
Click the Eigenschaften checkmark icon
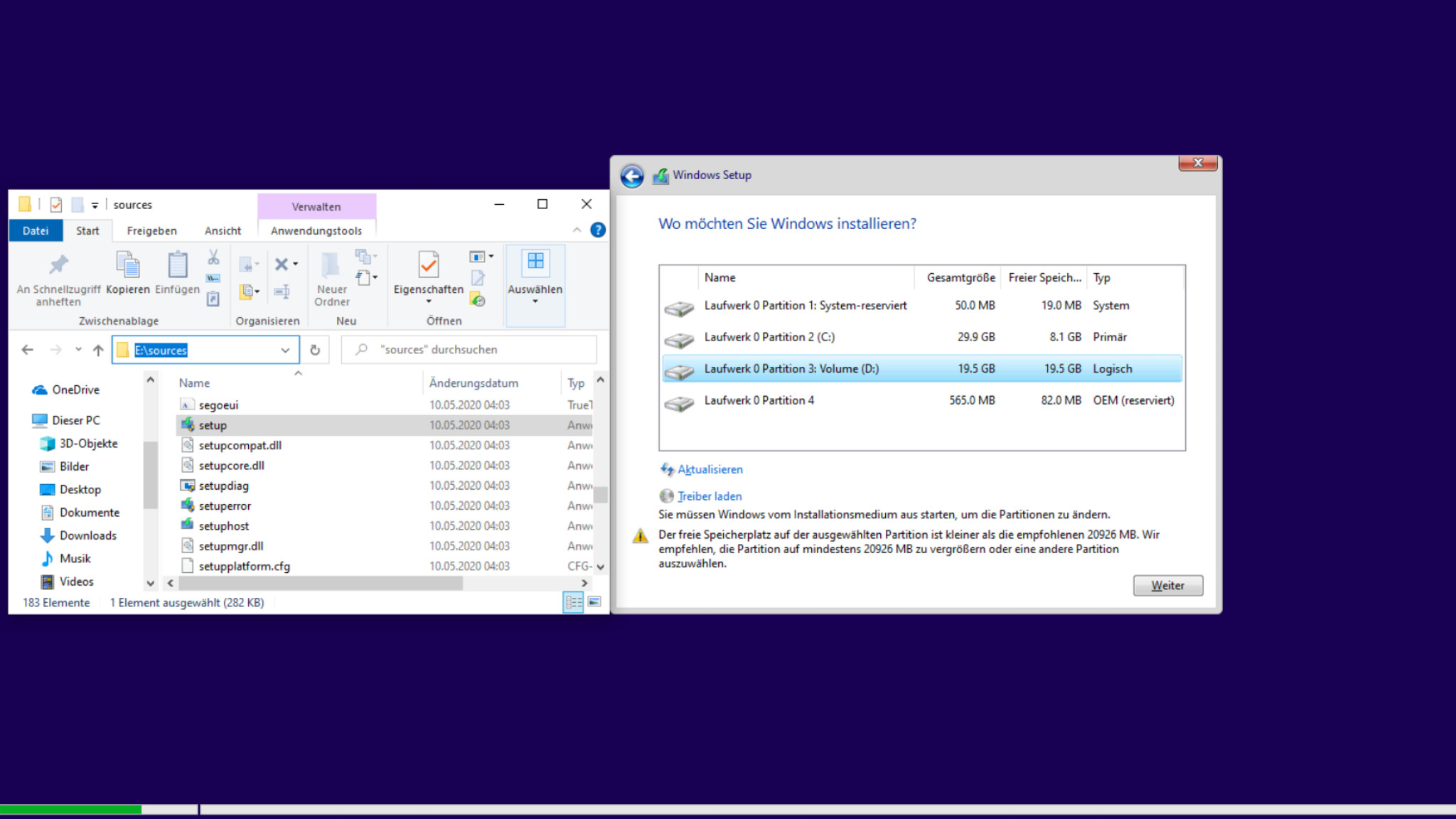(429, 264)
